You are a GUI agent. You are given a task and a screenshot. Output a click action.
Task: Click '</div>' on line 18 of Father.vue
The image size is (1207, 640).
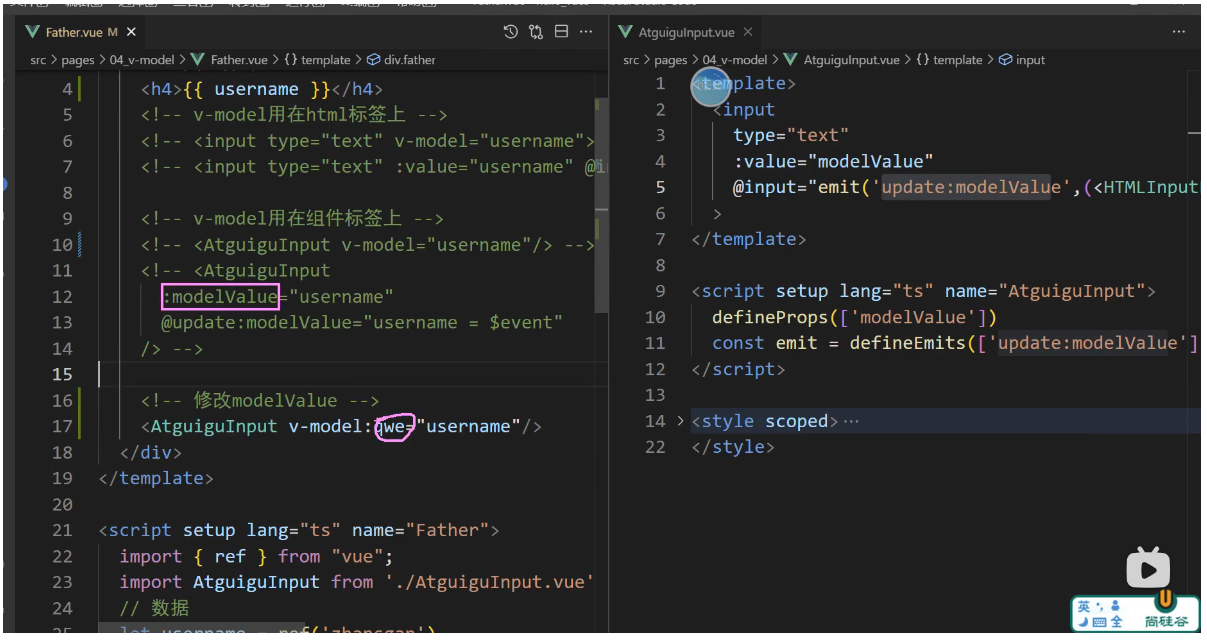pyautogui.click(x=150, y=452)
